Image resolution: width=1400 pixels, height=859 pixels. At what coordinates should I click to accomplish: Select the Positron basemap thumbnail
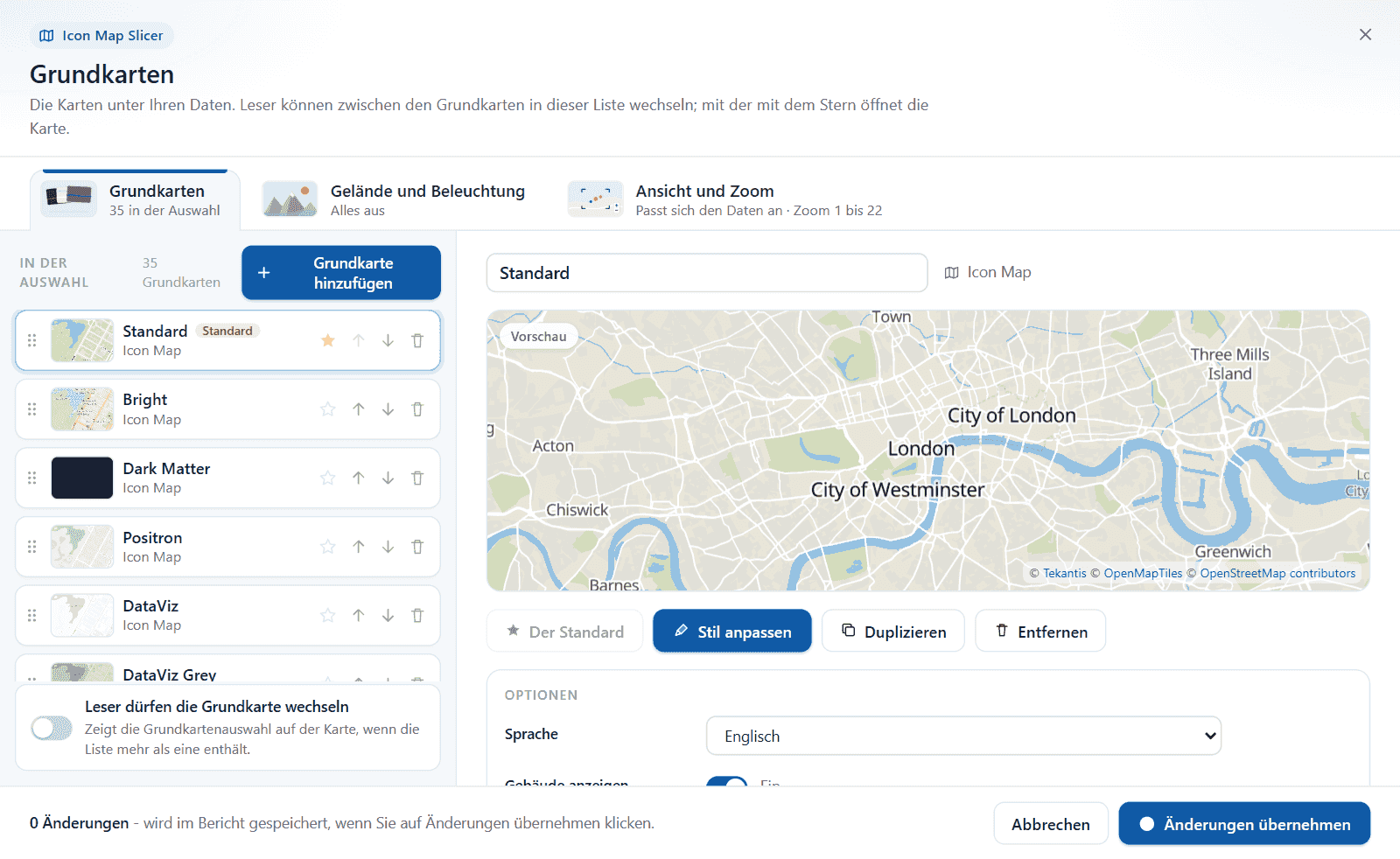82,547
